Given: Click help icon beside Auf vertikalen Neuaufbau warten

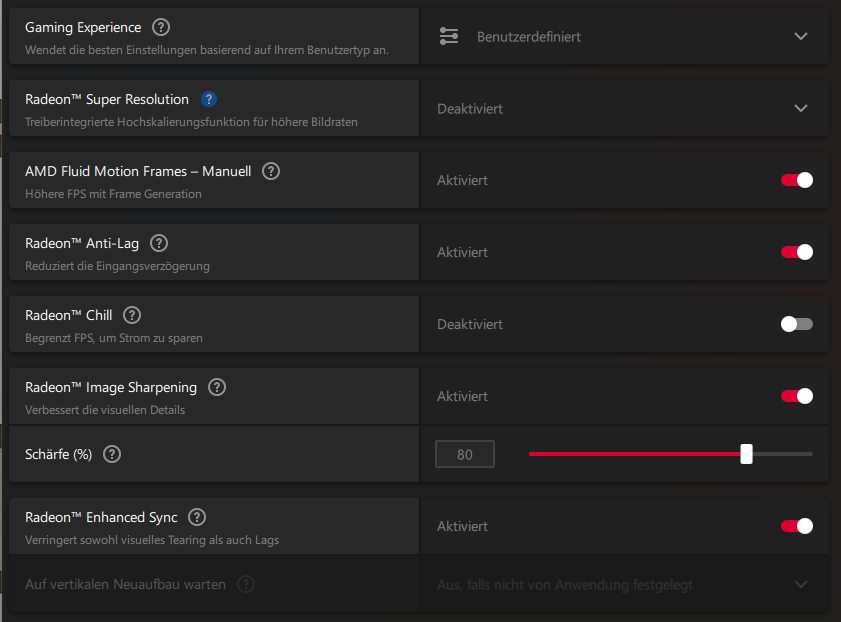Looking at the screenshot, I should coord(246,584).
